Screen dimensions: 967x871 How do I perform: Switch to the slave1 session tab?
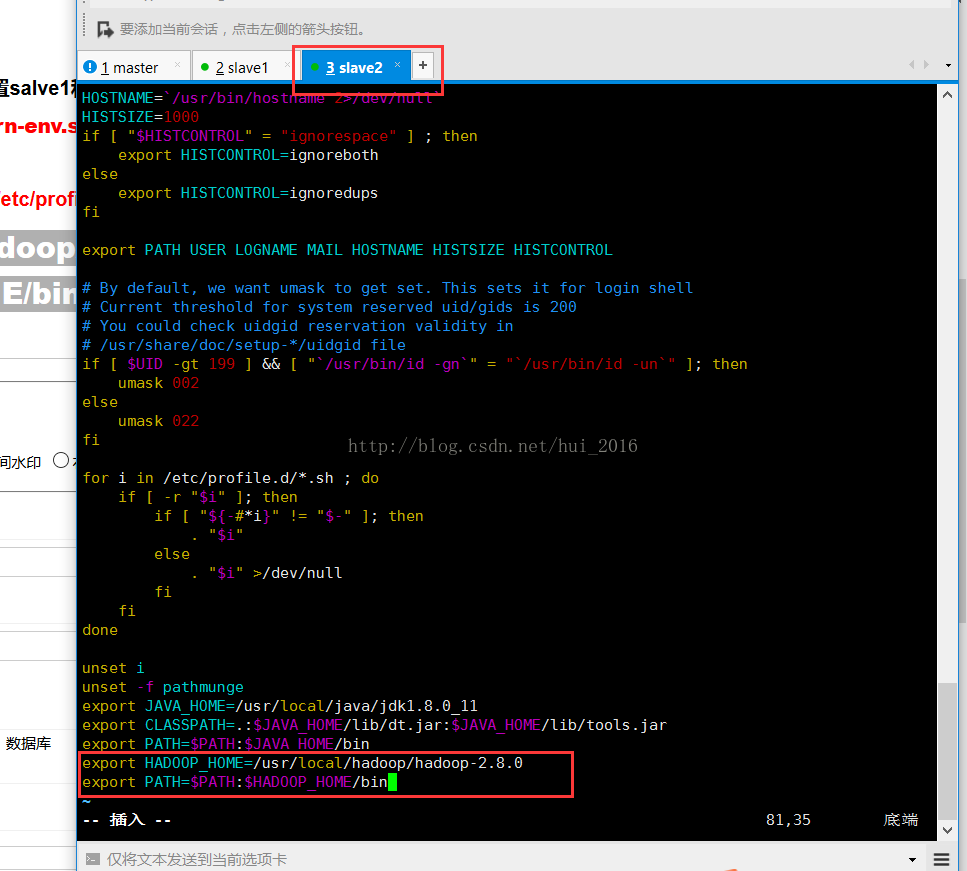coord(241,67)
